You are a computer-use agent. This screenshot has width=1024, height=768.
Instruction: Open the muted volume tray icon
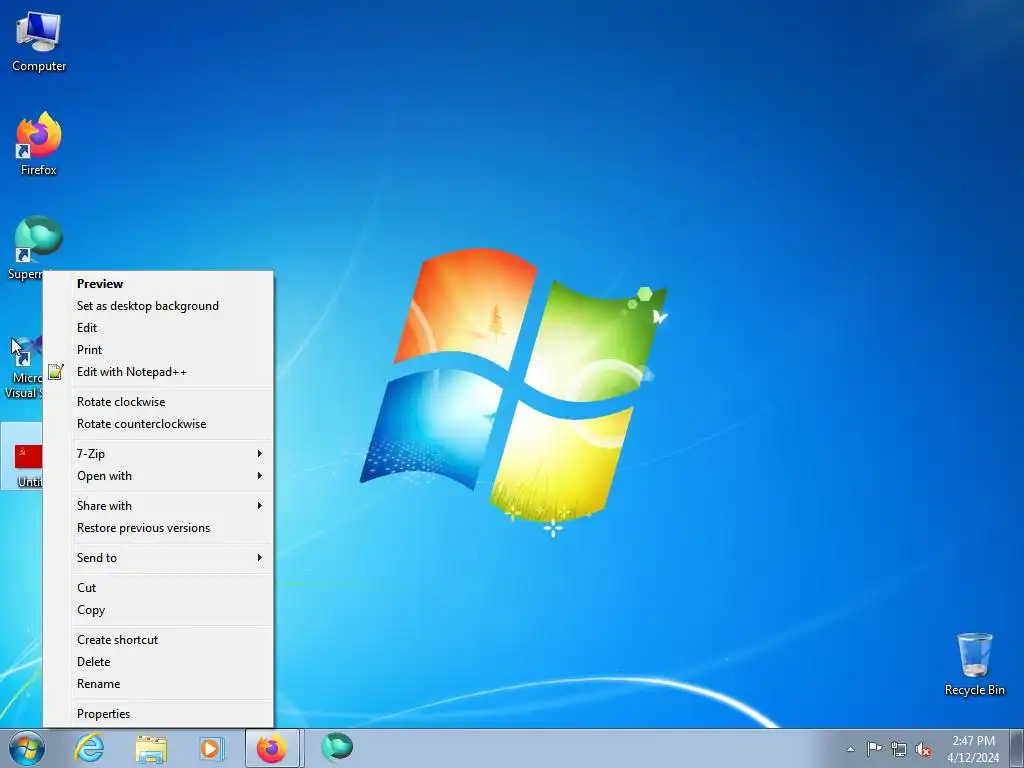[923, 749]
